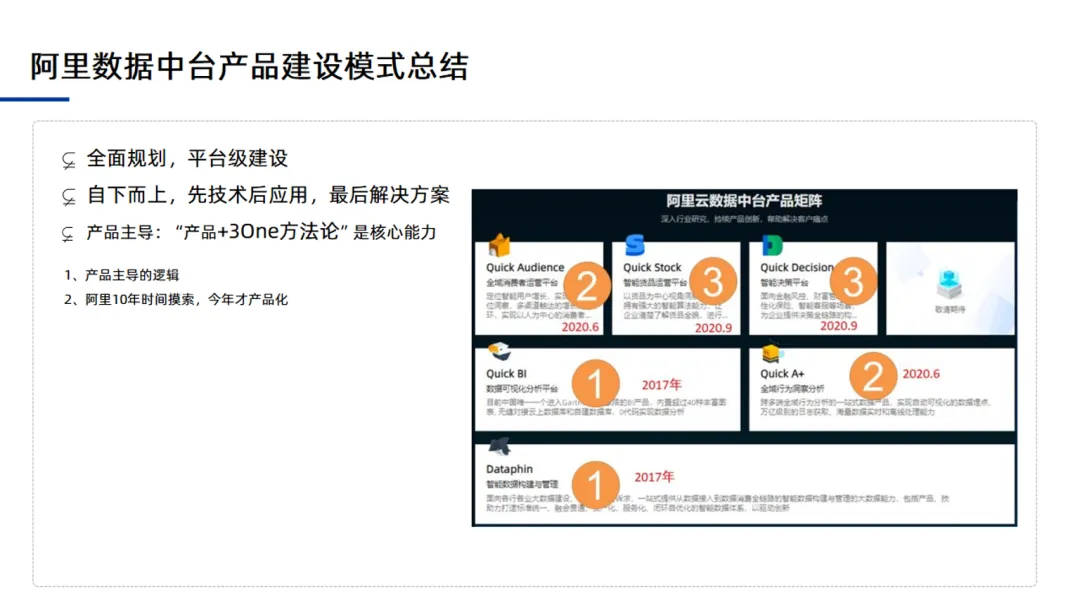Click the line 2、阿里10年时间摸索
The width and height of the screenshot is (1080, 608).
[176, 300]
